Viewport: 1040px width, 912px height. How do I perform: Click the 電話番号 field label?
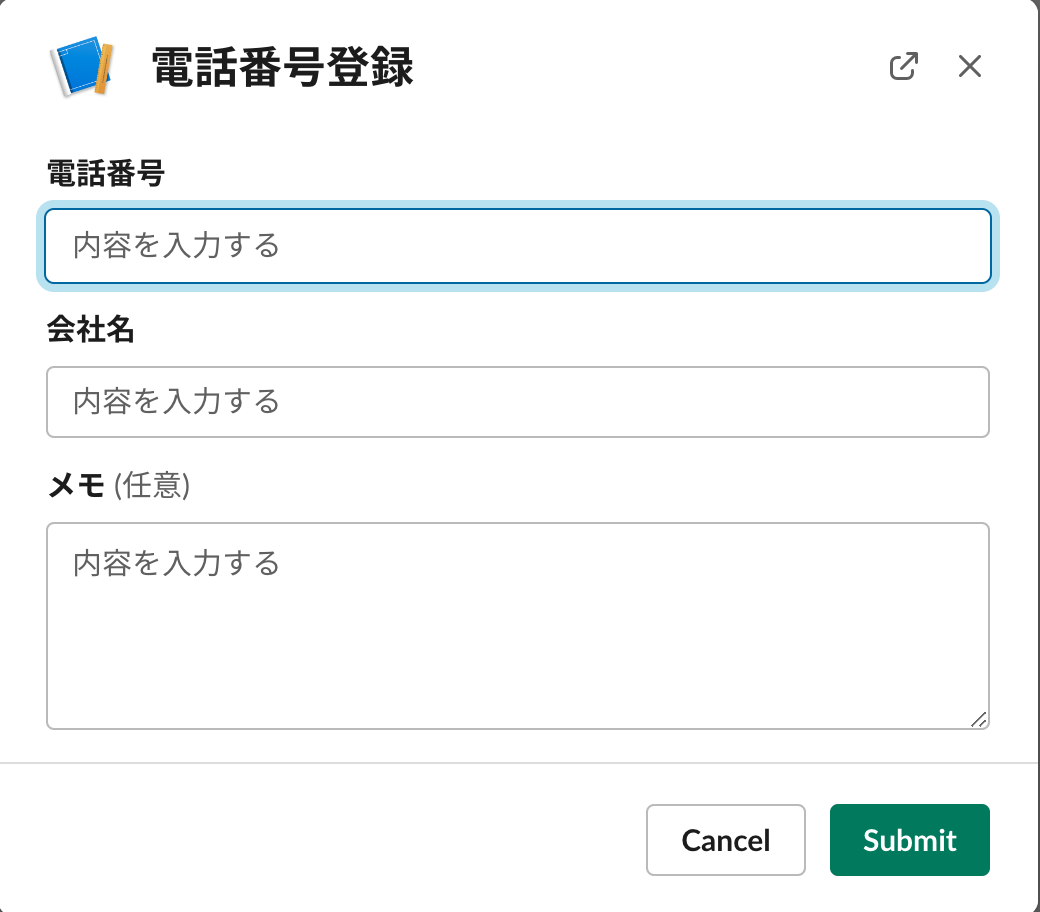tap(105, 174)
